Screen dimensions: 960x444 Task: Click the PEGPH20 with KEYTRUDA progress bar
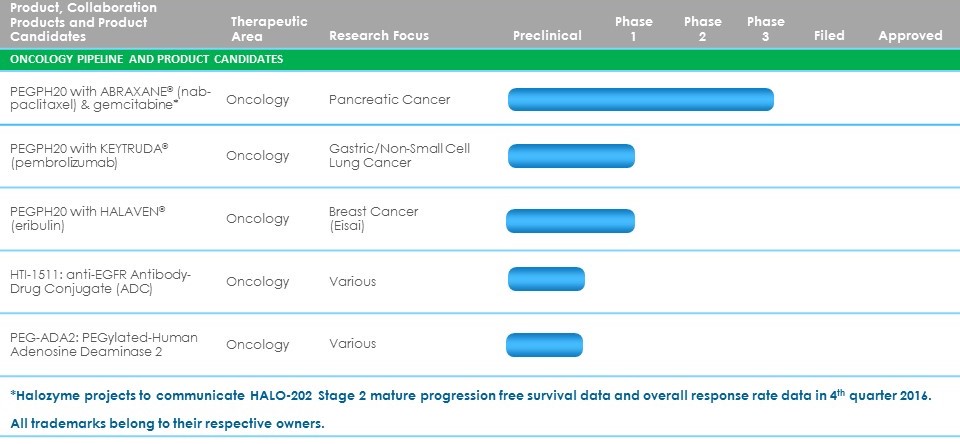click(x=571, y=156)
